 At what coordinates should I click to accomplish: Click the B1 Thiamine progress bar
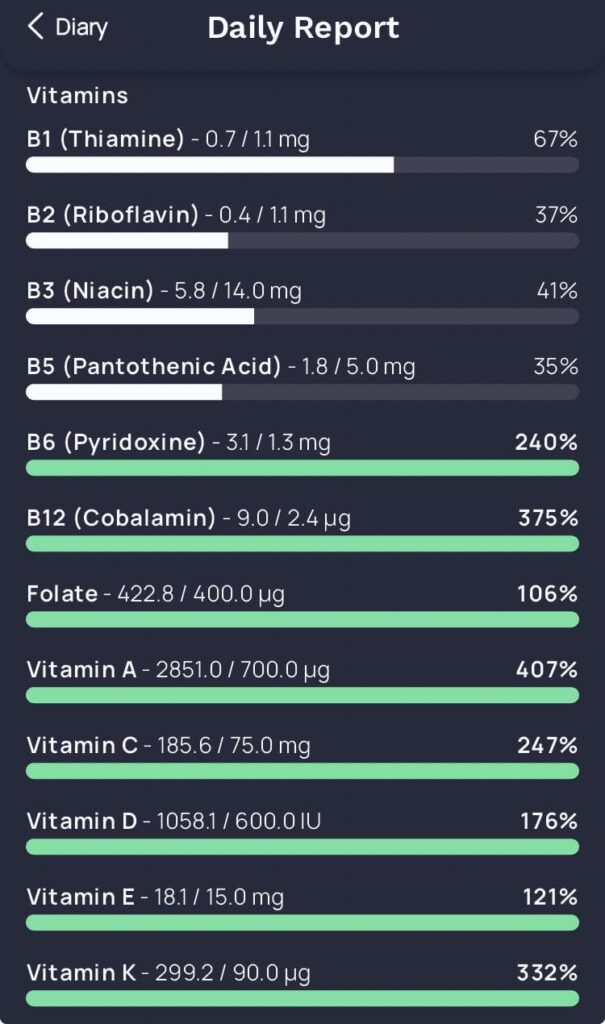[300, 164]
